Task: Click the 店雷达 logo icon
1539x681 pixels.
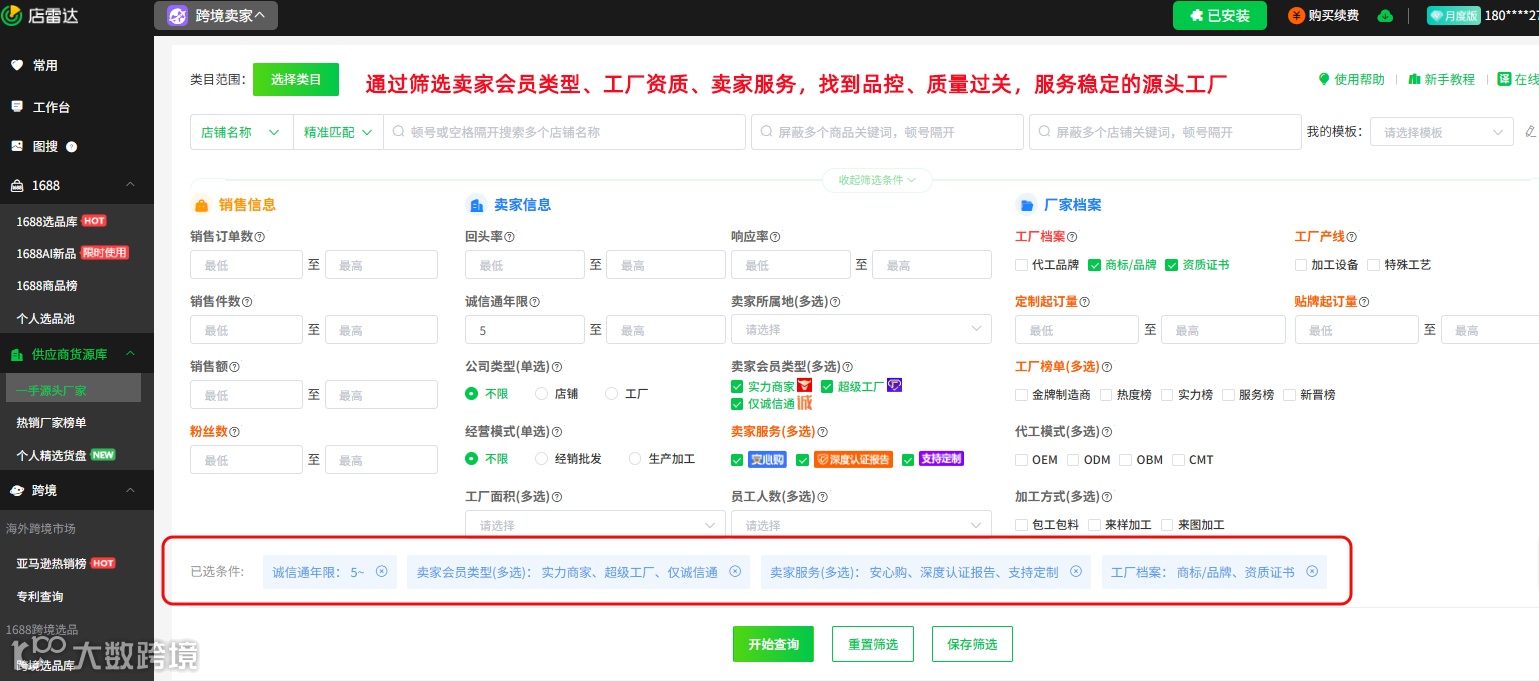Action: coord(12,15)
